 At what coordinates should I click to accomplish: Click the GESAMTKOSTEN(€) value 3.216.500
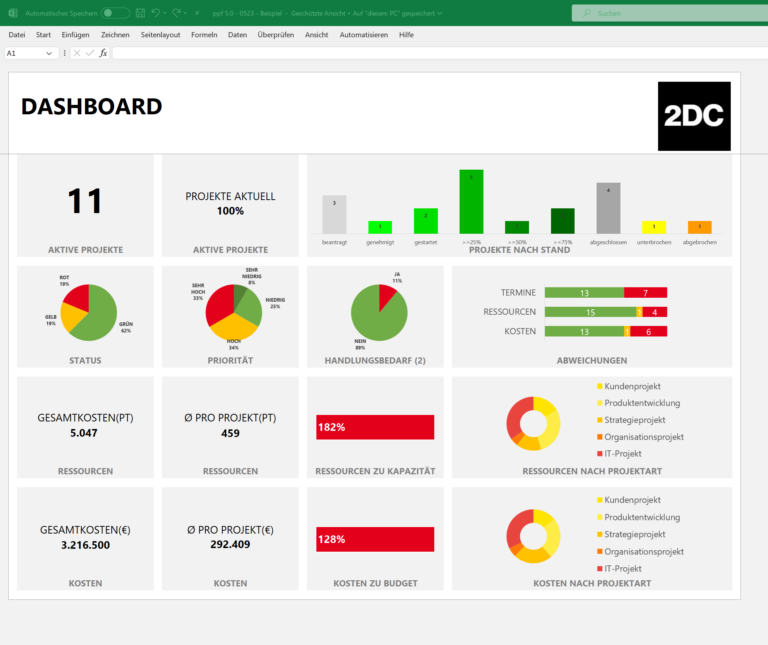click(85, 545)
